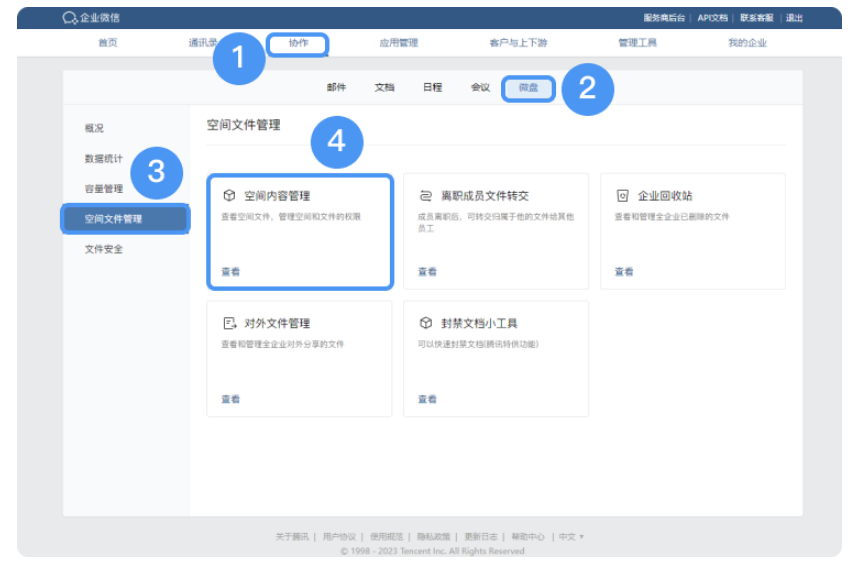Click the 对外文件管理 share icon

pyautogui.click(x=229, y=324)
